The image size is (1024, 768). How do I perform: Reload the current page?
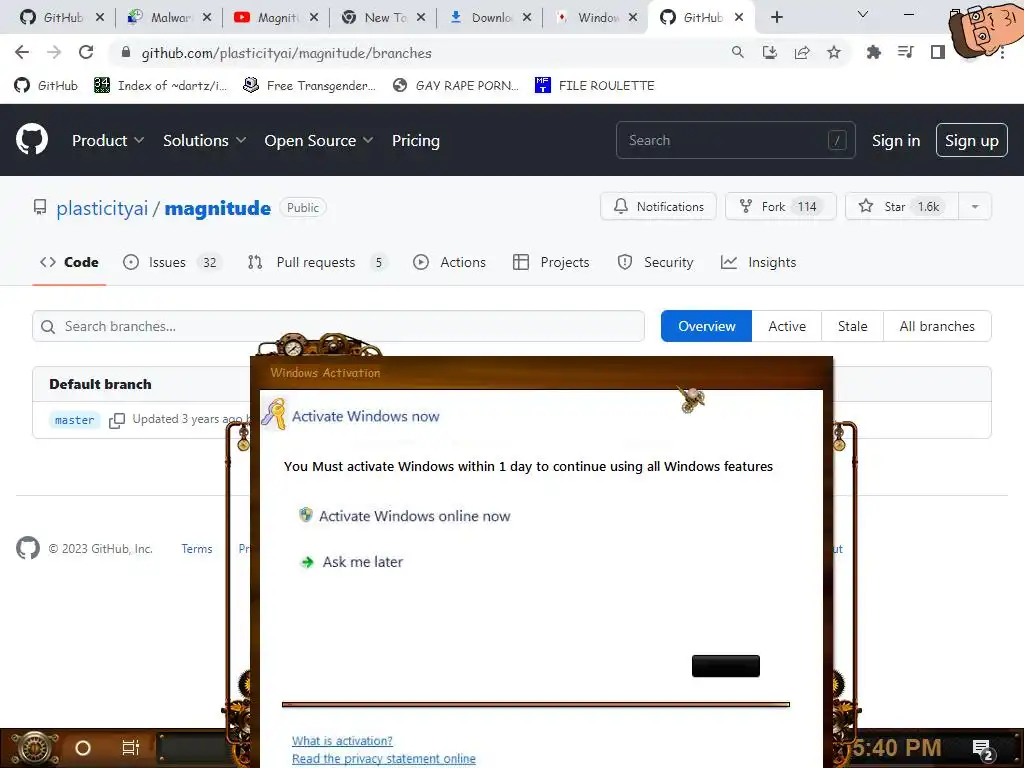(x=86, y=53)
